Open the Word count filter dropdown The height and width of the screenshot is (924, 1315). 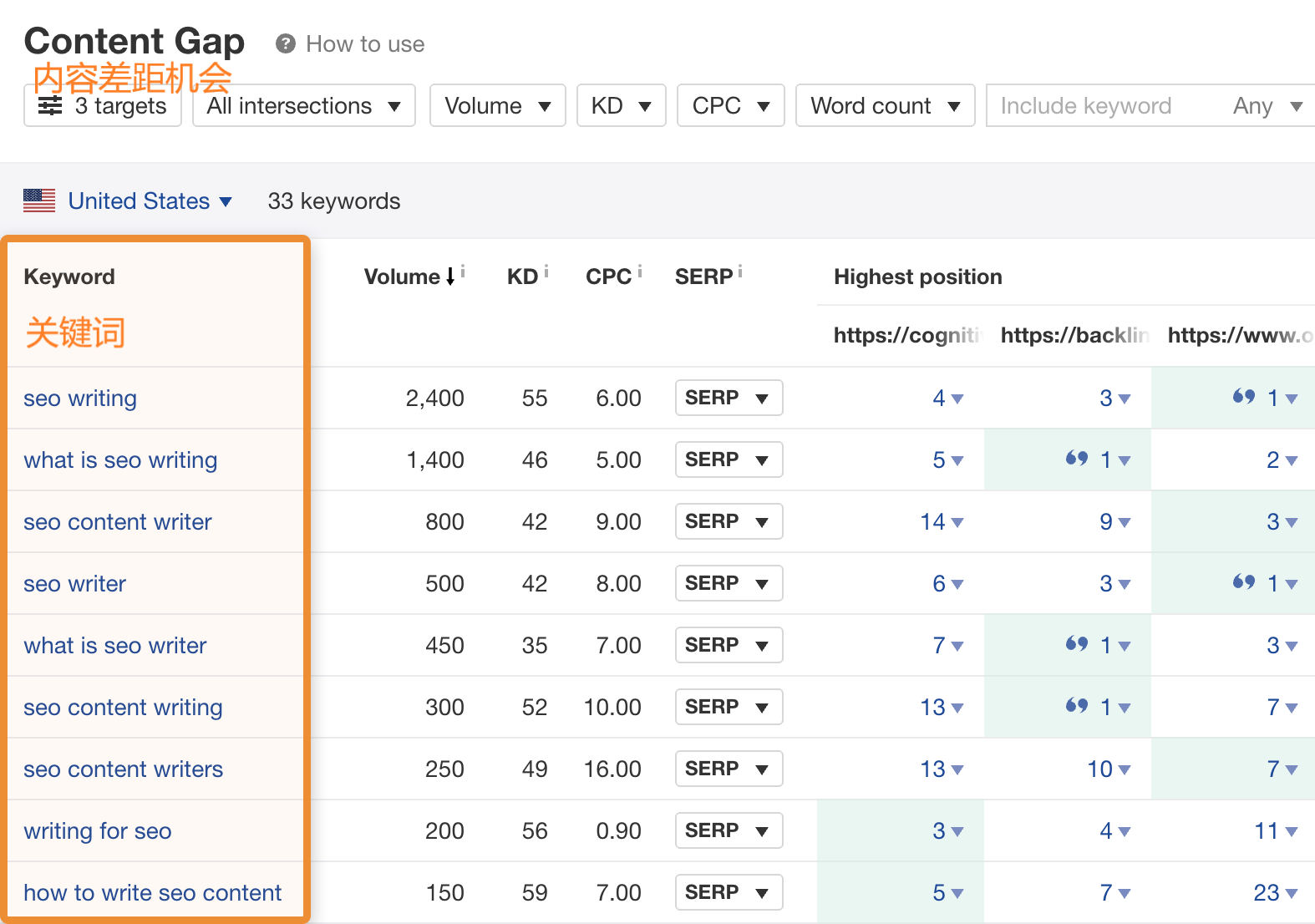(885, 106)
